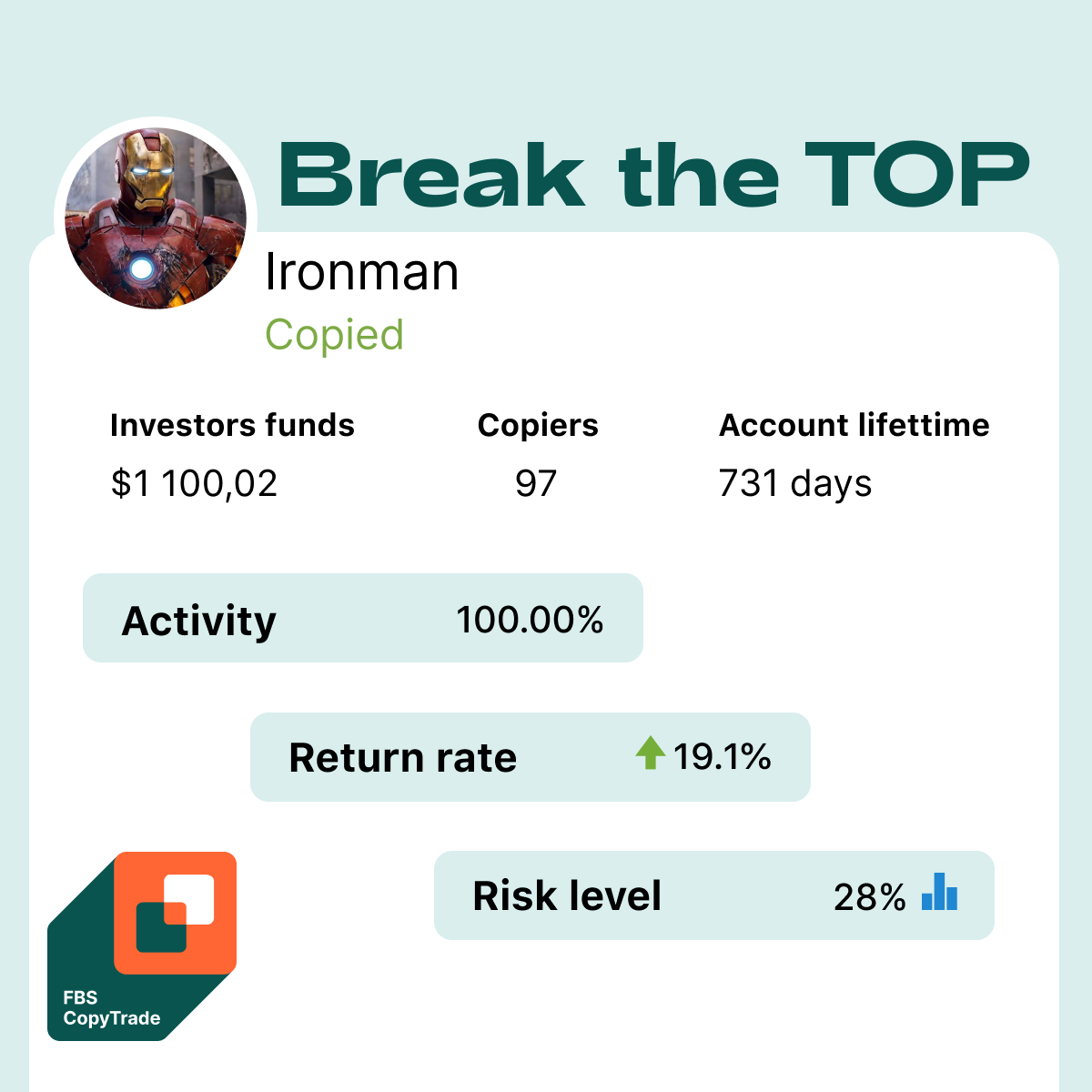Select the Copiers label
The image size is (1092, 1092).
coord(538,426)
